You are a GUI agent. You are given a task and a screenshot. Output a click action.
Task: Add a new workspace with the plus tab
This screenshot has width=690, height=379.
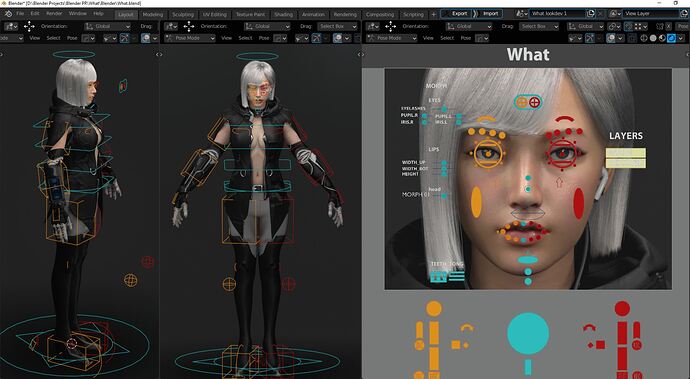[433, 14]
